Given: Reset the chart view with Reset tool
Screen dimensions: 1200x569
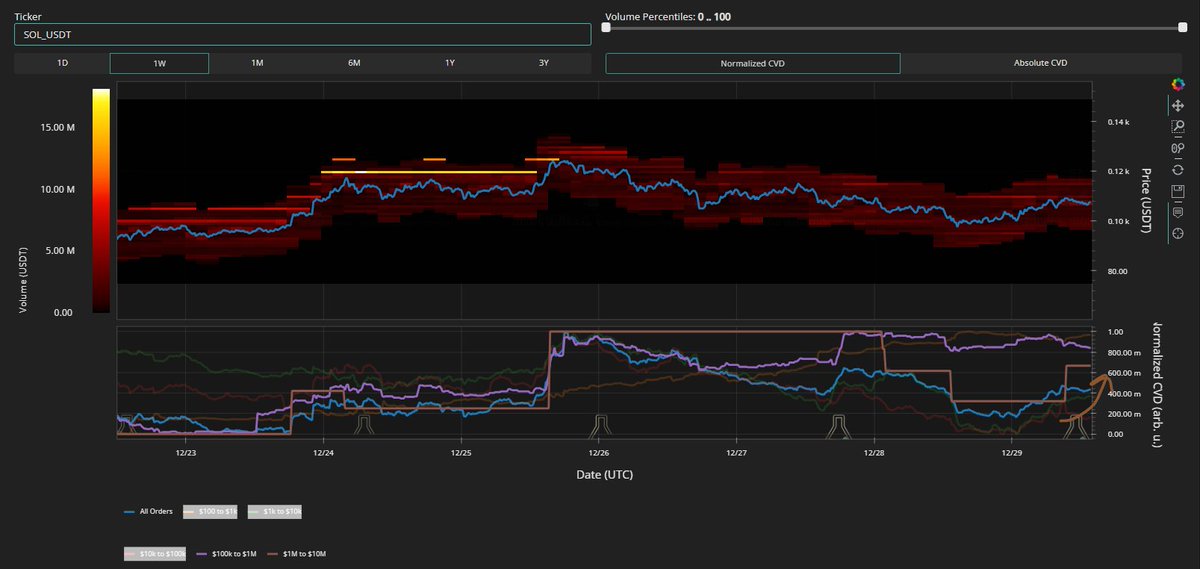Looking at the screenshot, I should coord(1177,169).
